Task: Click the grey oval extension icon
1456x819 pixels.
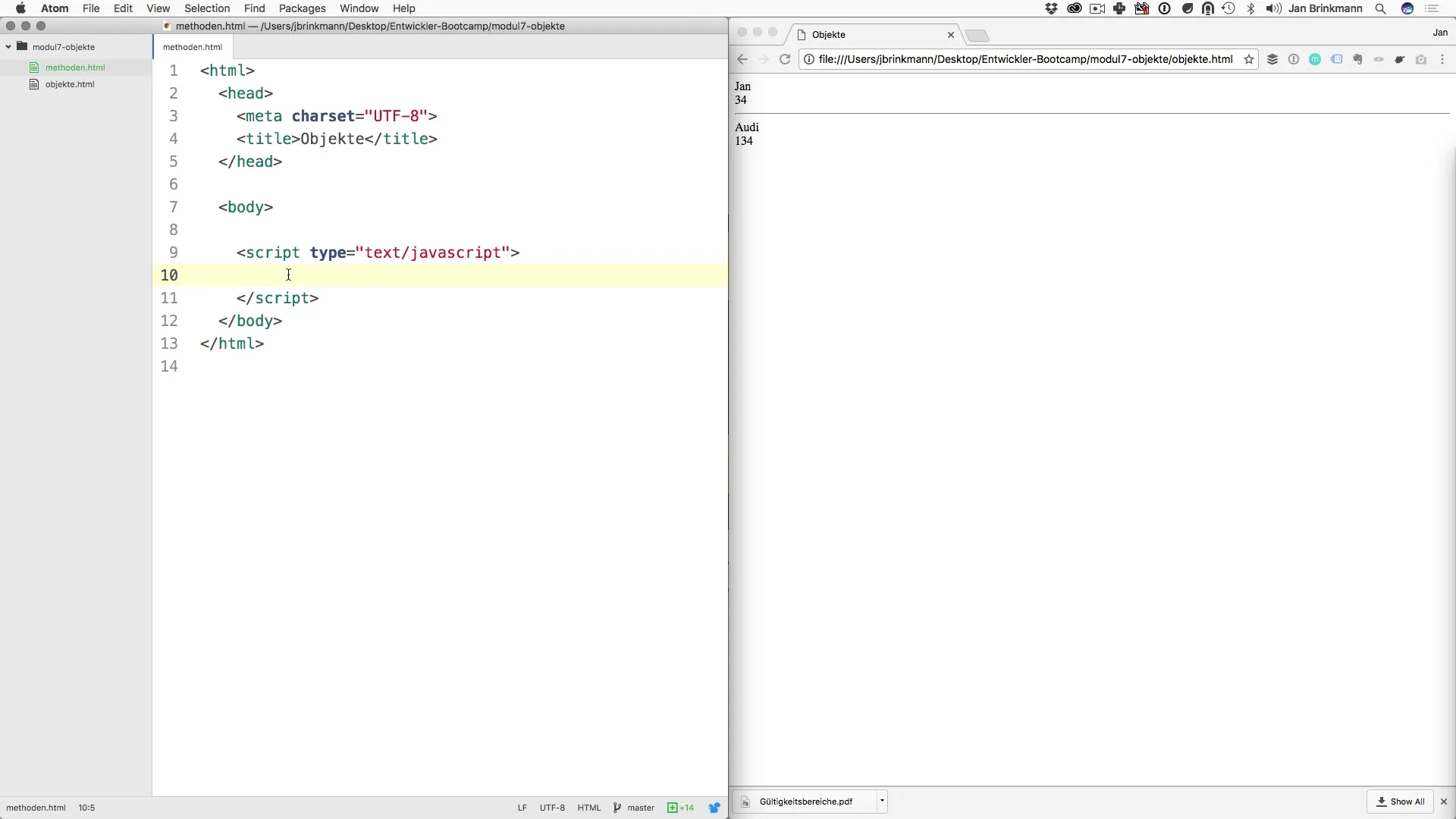Action: (x=1379, y=59)
